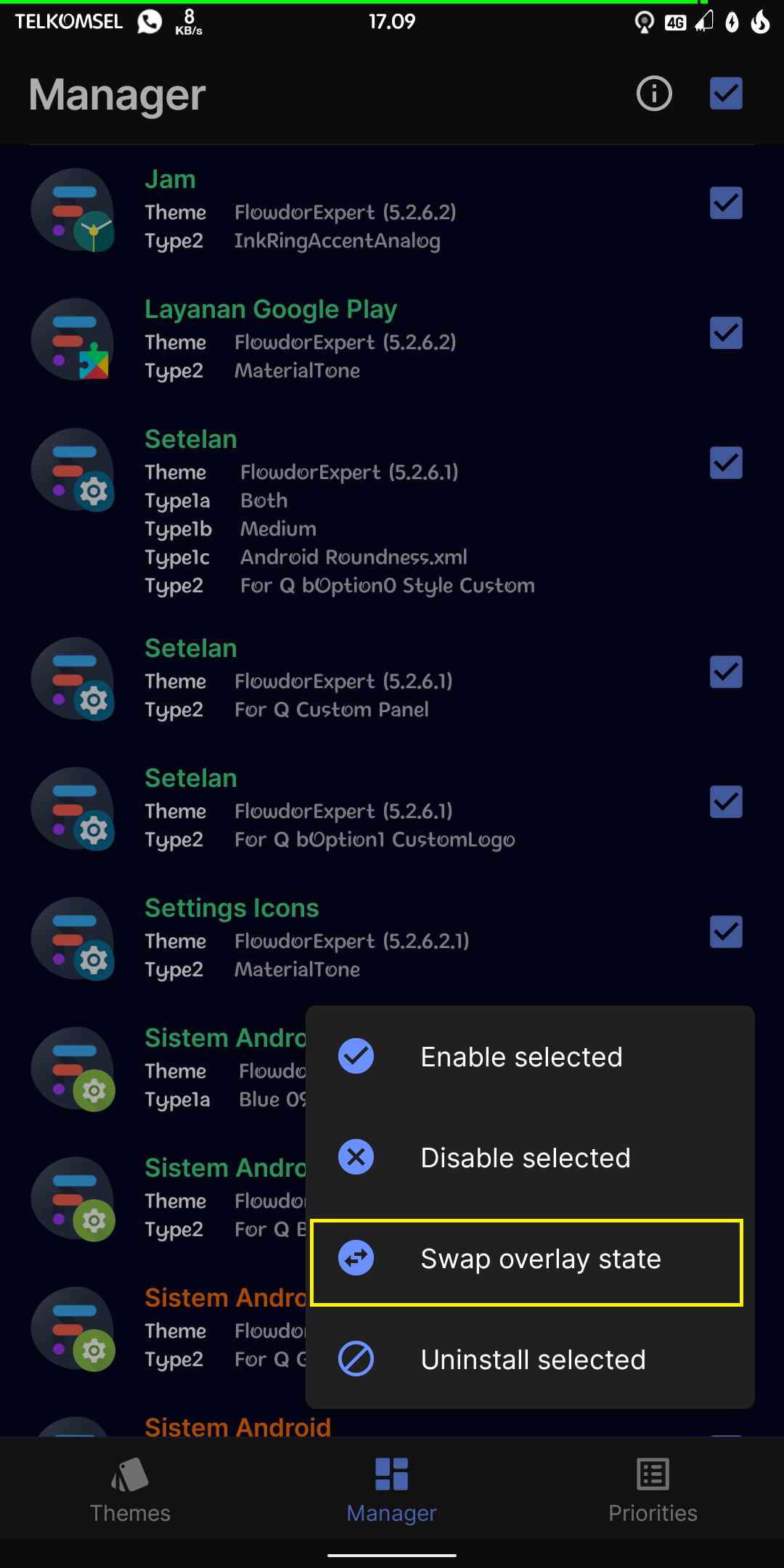The image size is (784, 1568).
Task: Tap the second Setelan list entry
Action: click(290, 678)
